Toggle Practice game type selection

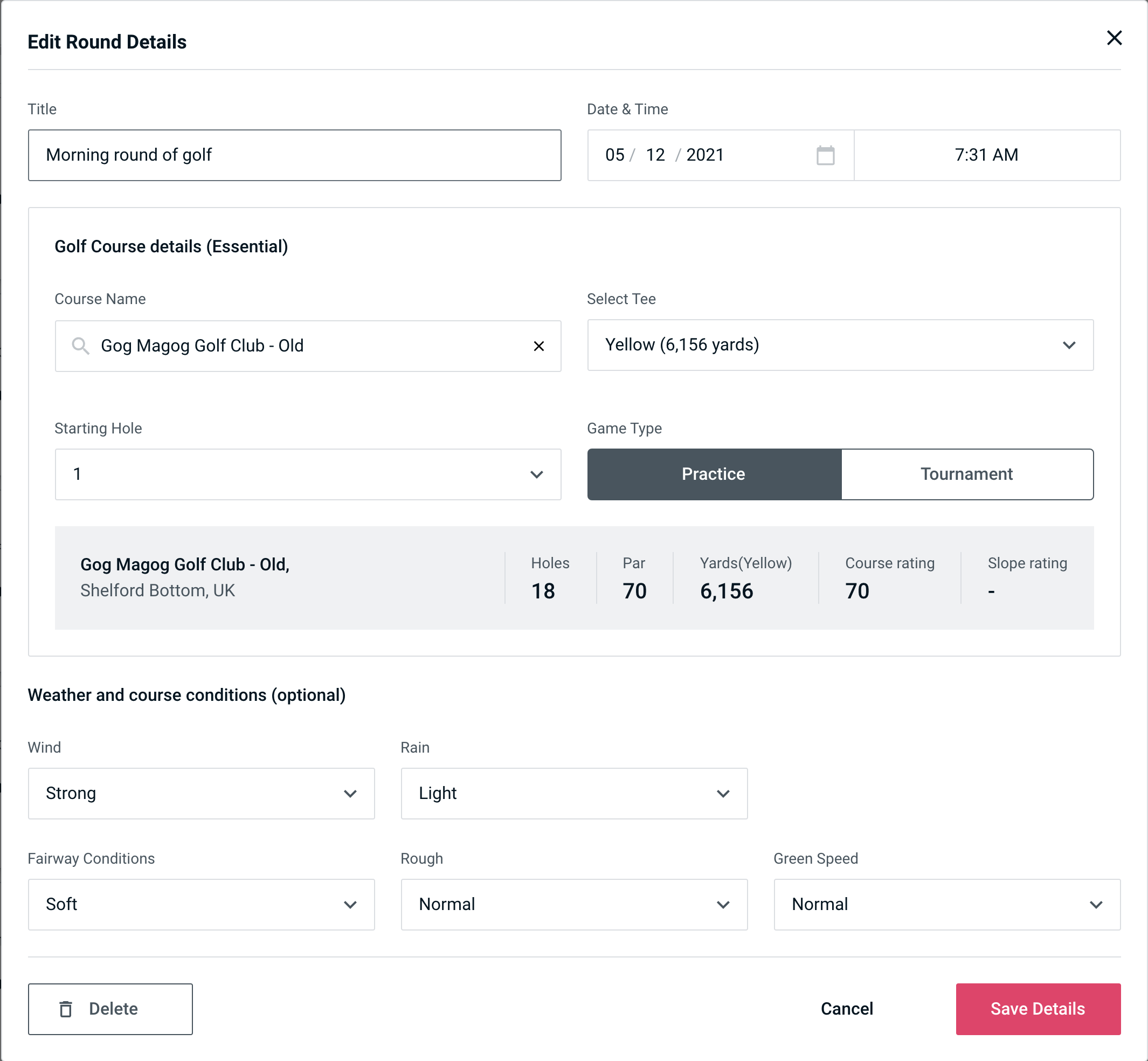pos(713,474)
